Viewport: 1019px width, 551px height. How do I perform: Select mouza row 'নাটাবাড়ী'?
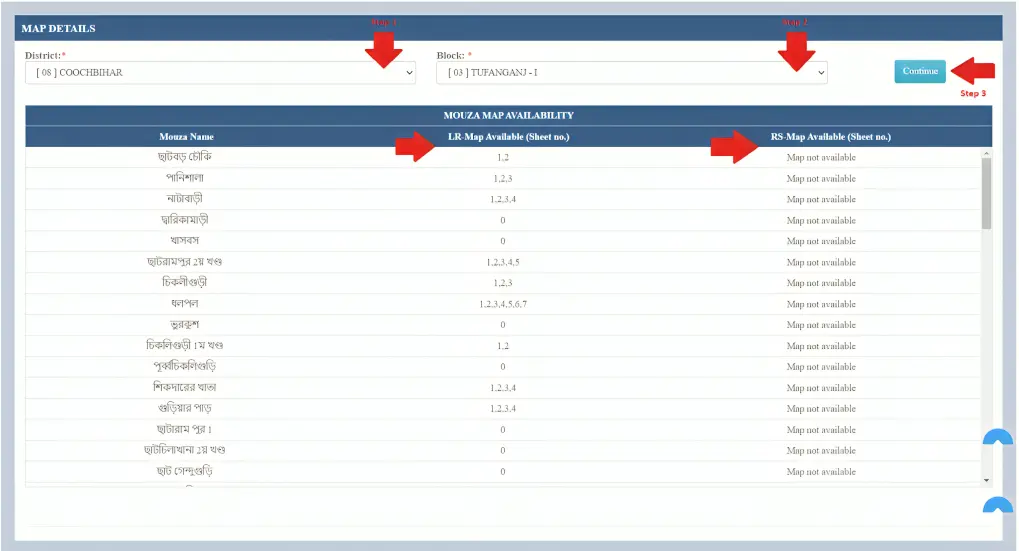tap(502, 199)
